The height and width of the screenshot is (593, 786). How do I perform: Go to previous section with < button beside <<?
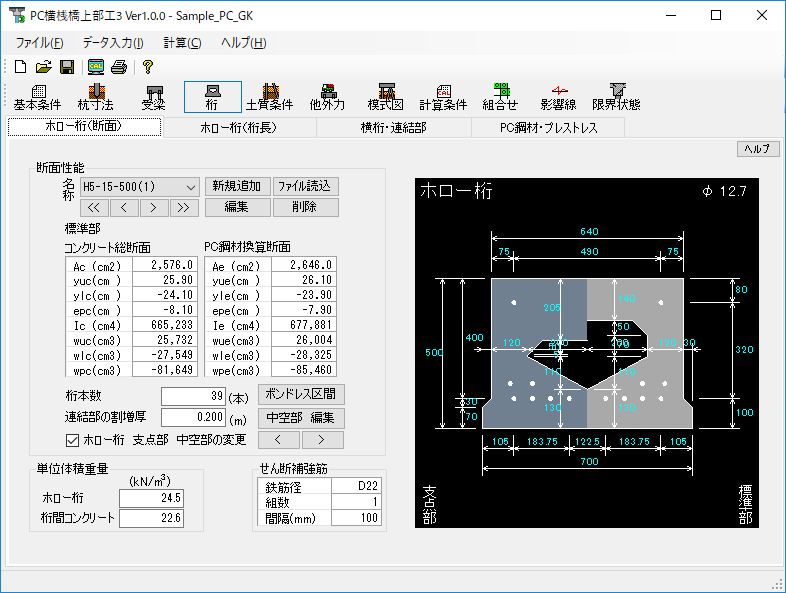[124, 208]
